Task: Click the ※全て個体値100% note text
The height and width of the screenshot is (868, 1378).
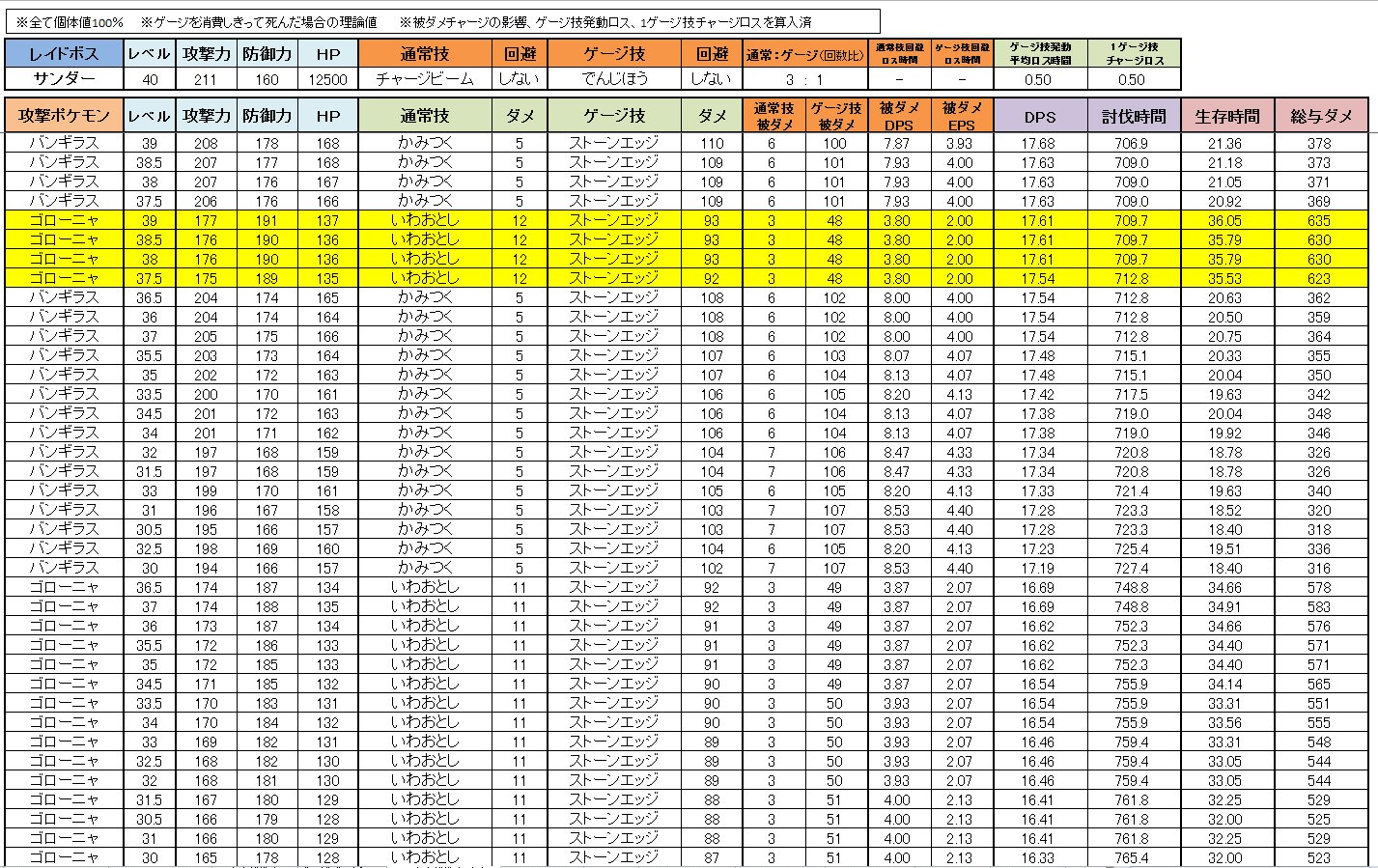Action: [x=70, y=21]
